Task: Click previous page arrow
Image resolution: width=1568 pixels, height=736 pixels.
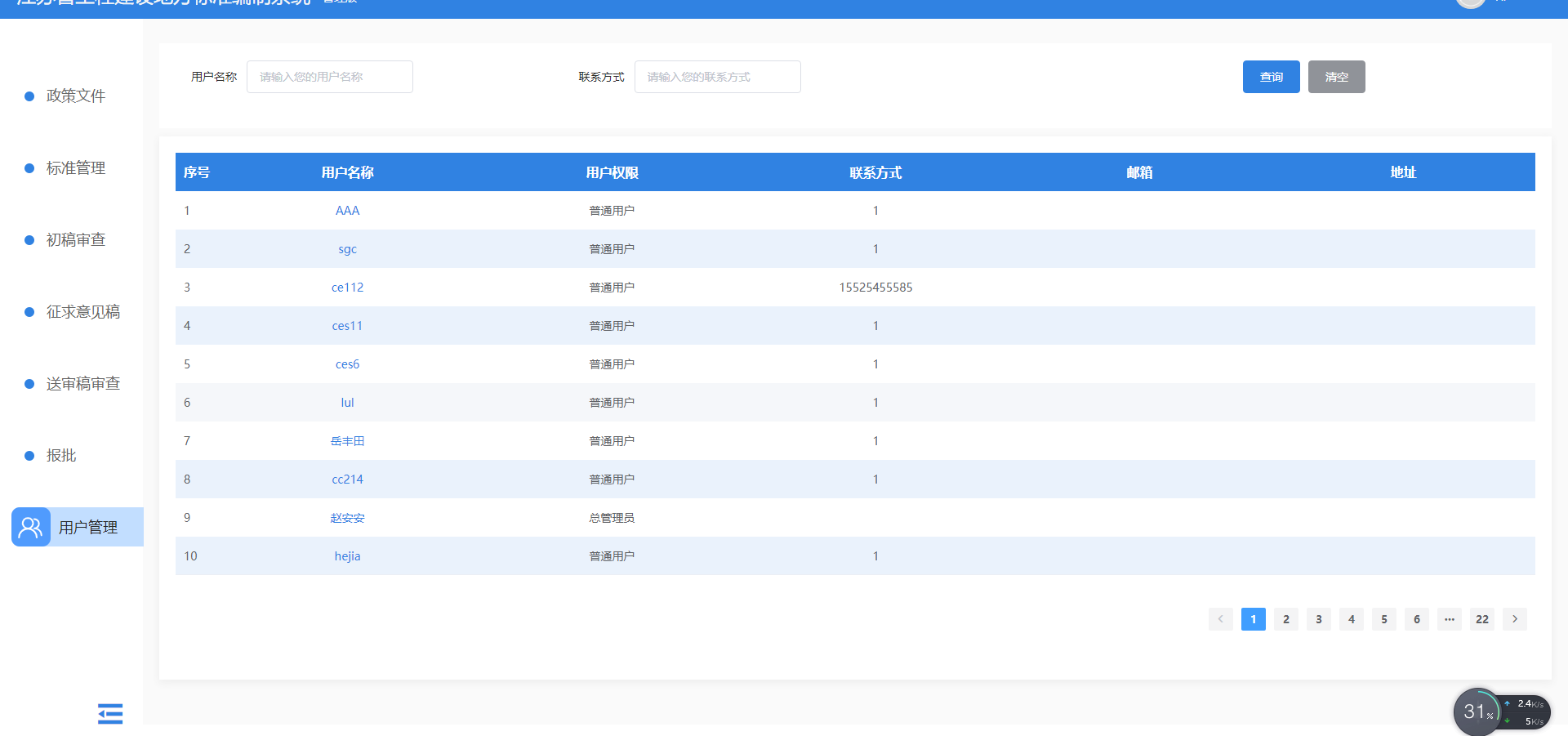Action: pyautogui.click(x=1221, y=619)
